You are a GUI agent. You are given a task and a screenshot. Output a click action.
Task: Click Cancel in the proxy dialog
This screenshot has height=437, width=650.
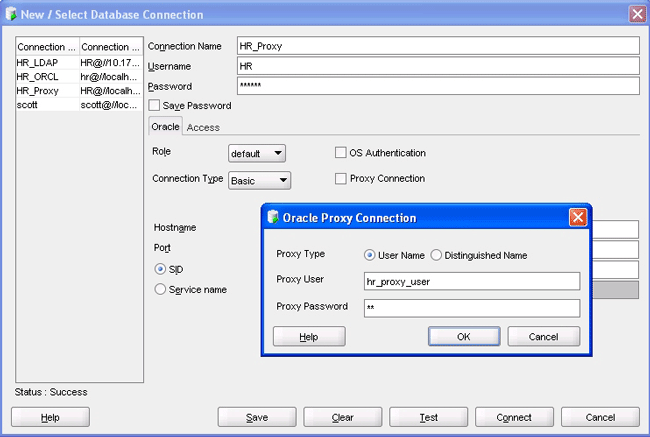coord(543,336)
